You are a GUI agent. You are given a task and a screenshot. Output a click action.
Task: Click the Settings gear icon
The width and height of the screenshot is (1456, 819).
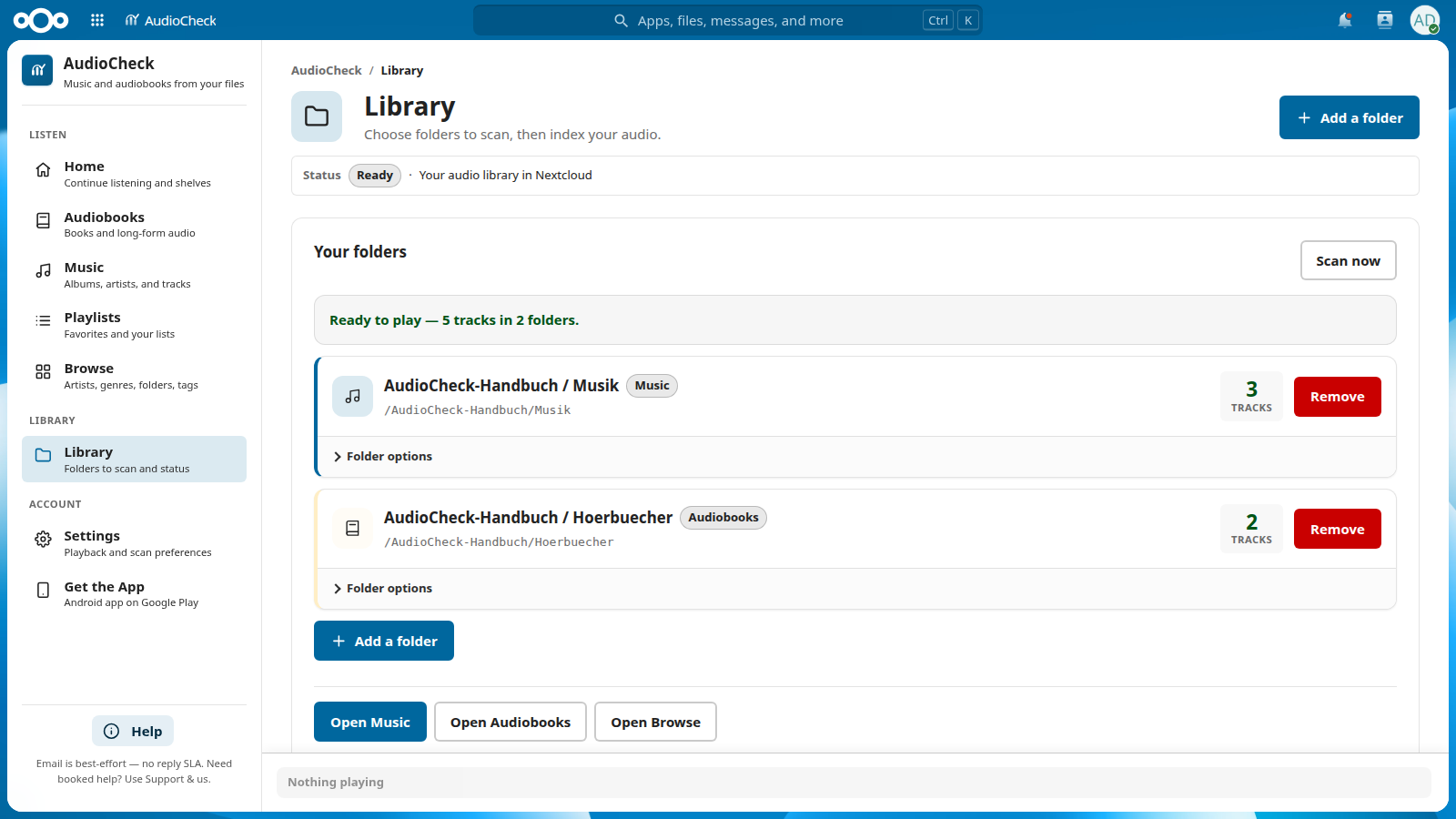pos(43,539)
